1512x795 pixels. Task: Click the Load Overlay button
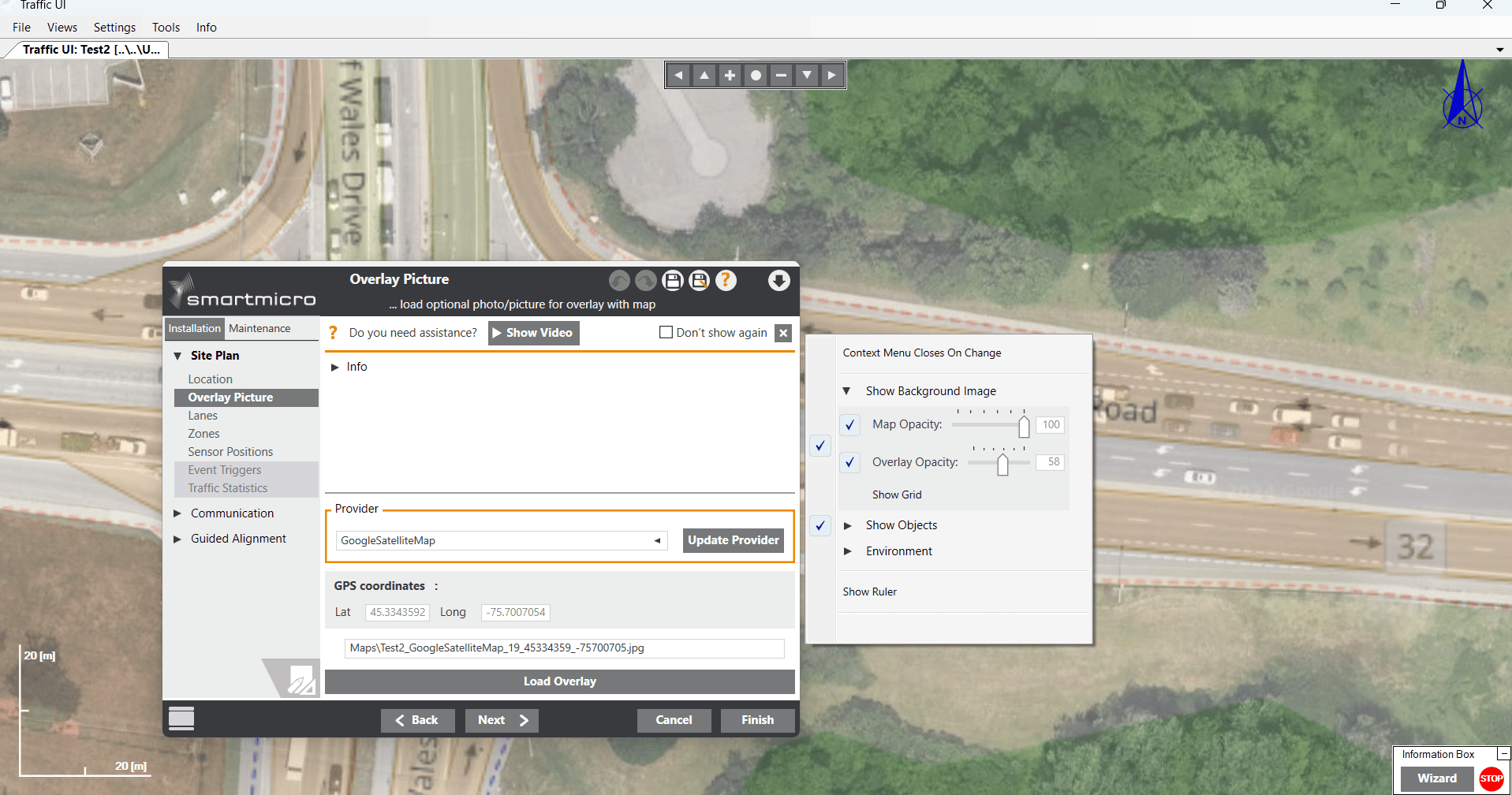[560, 681]
